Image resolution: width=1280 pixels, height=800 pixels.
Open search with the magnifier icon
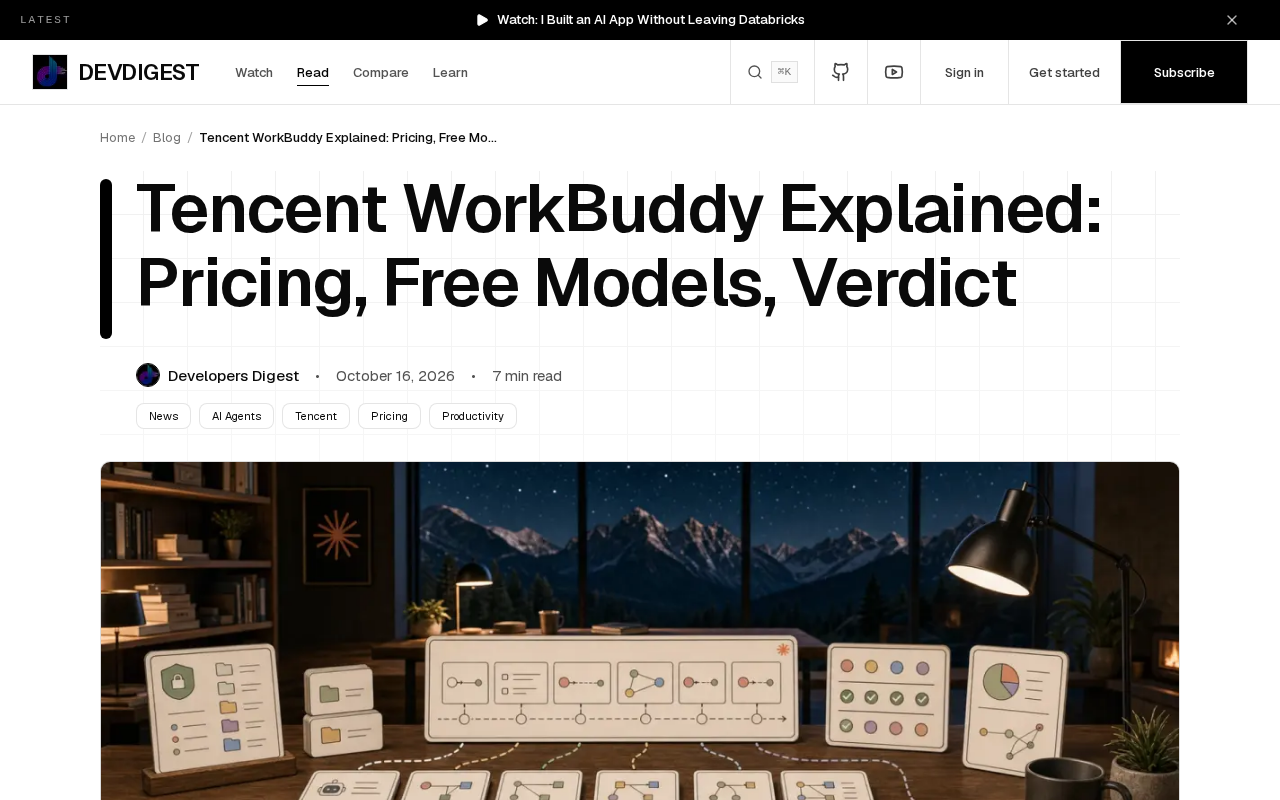[x=755, y=72]
